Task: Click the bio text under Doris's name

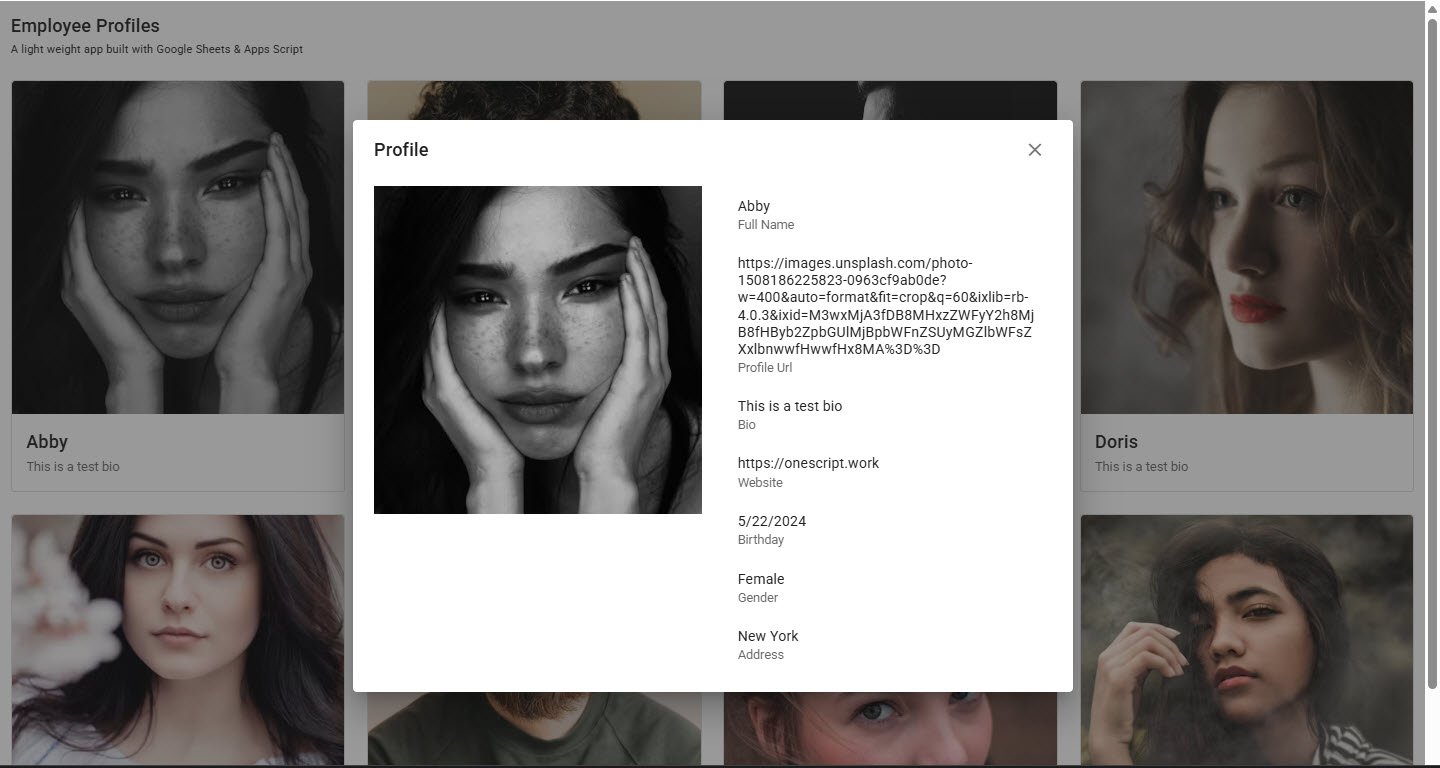Action: 1142,467
